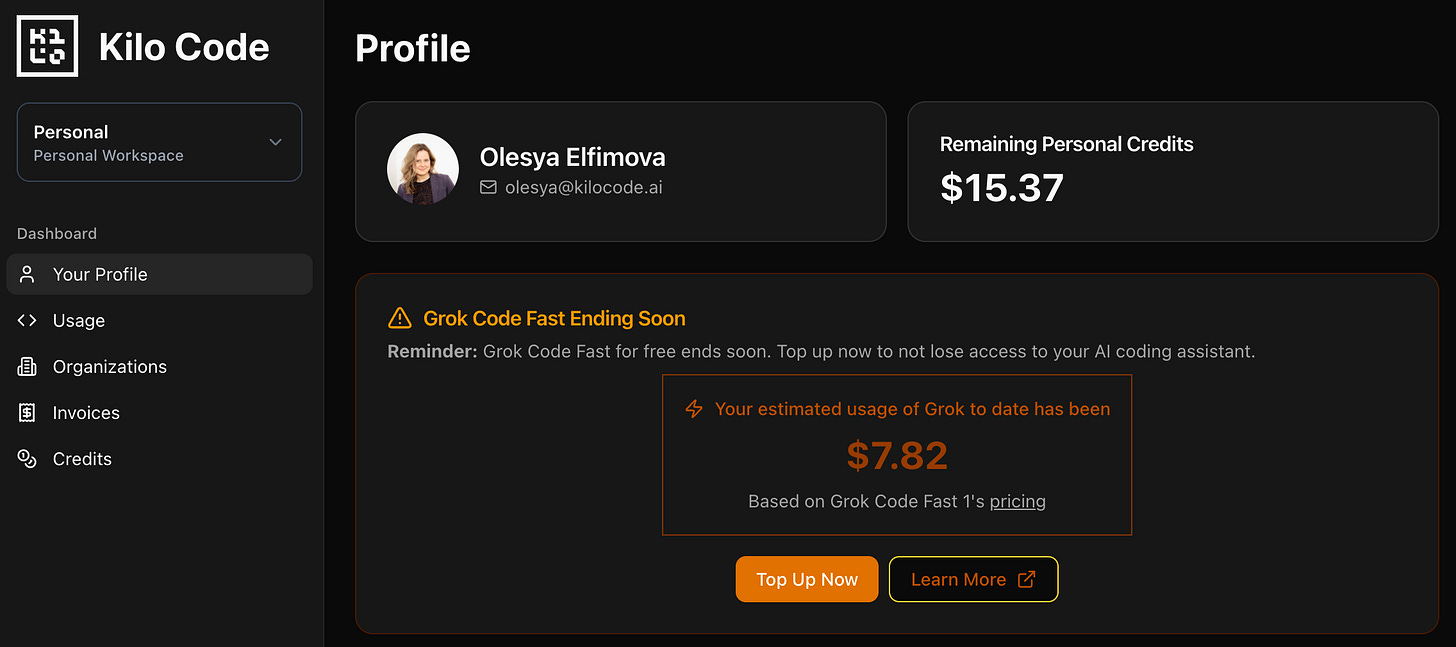Screen dimensions: 1456x647
Task: Click the Top Up Now button
Action: tap(807, 579)
